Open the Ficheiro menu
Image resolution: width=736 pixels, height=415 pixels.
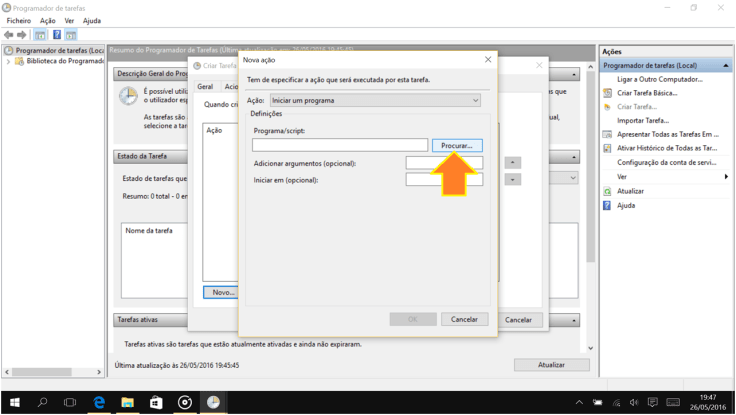coord(19,20)
